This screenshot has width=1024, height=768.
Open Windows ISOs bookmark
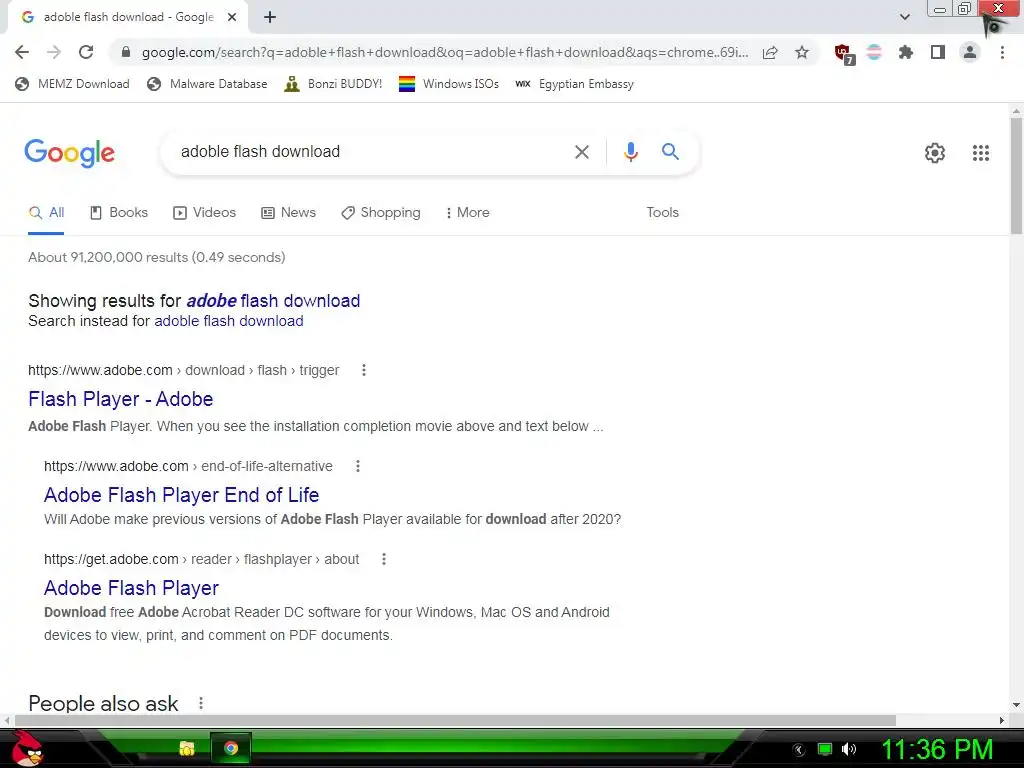pyautogui.click(x=449, y=84)
